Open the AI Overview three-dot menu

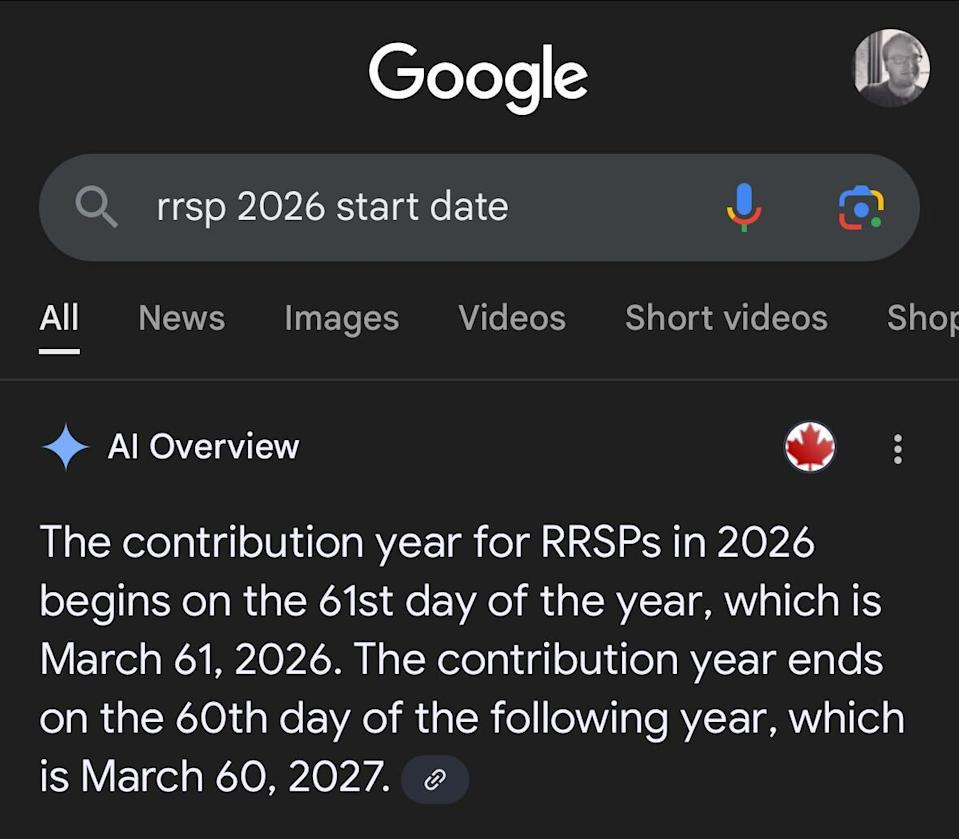tap(897, 449)
